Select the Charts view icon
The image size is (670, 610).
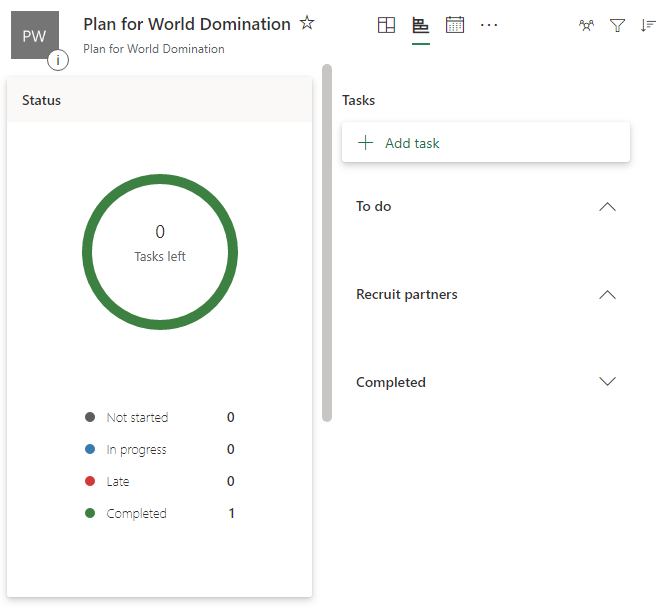(x=421, y=25)
